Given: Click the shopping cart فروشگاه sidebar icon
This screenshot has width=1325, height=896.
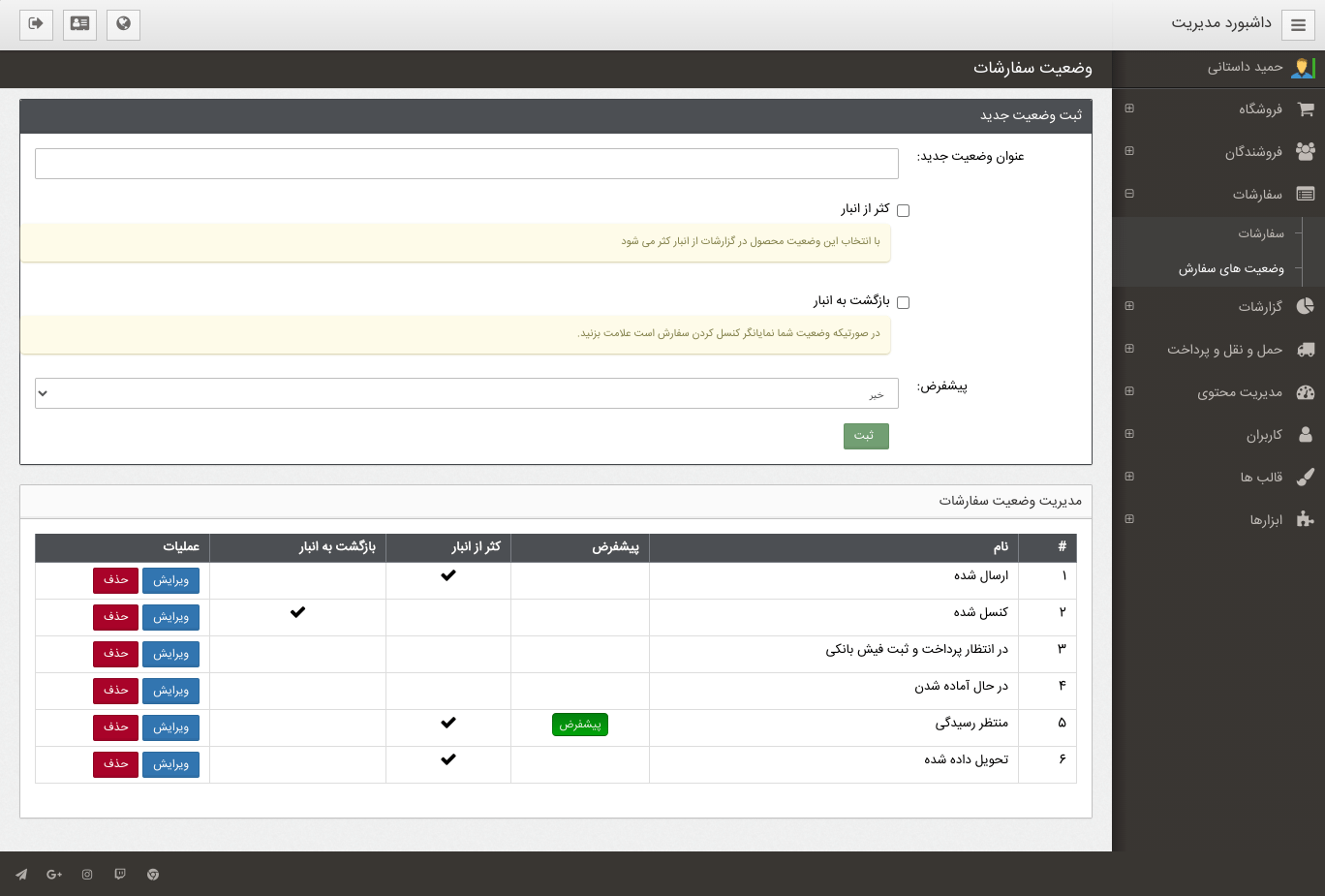Looking at the screenshot, I should click(1305, 109).
